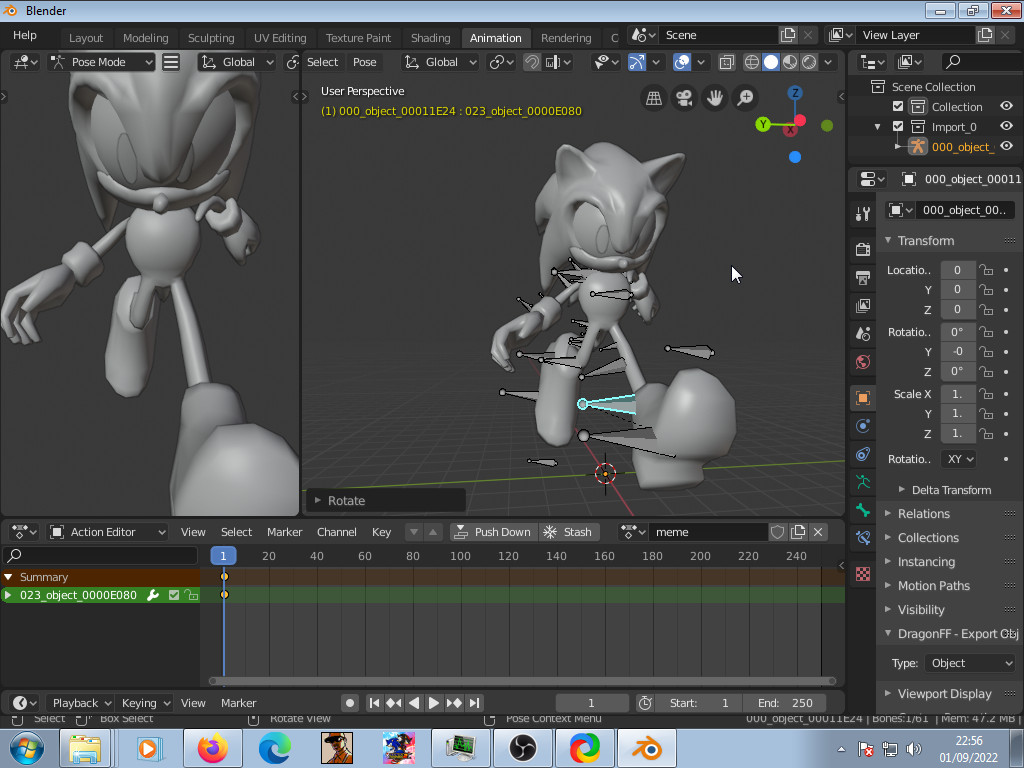
Task: Activate snapping magnet in the header
Action: 531,62
